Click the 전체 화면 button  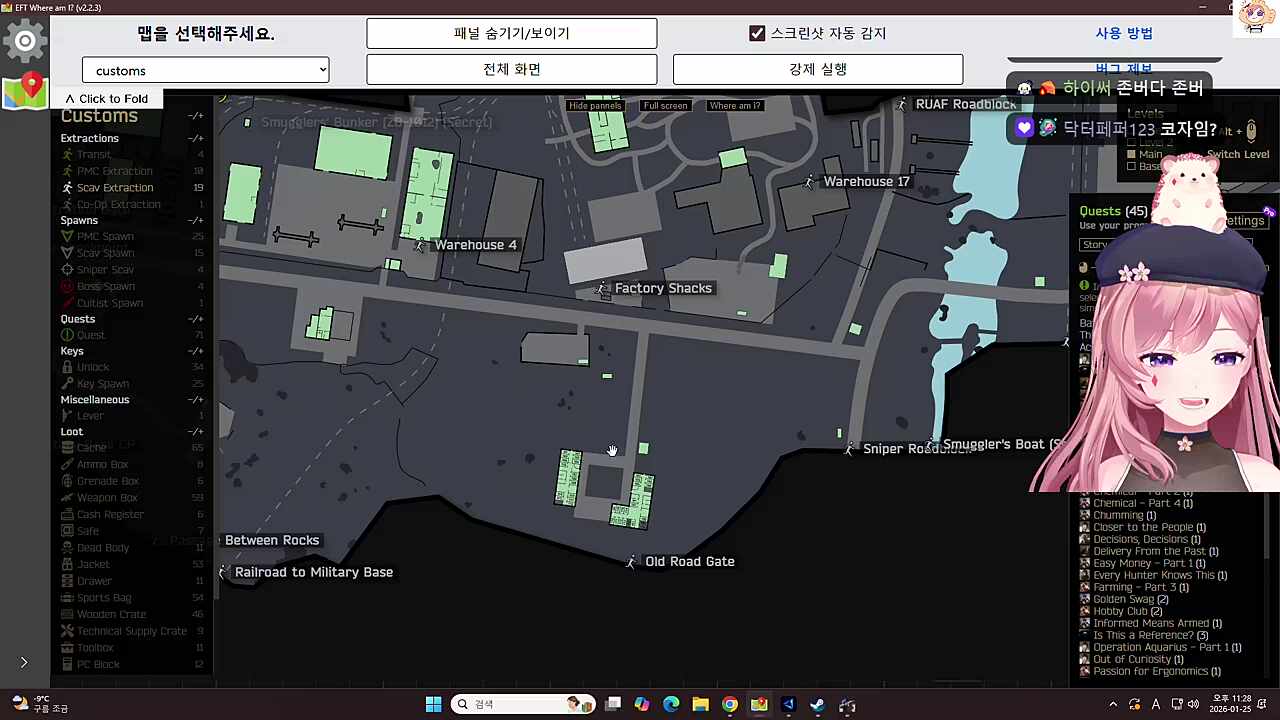[x=512, y=69]
